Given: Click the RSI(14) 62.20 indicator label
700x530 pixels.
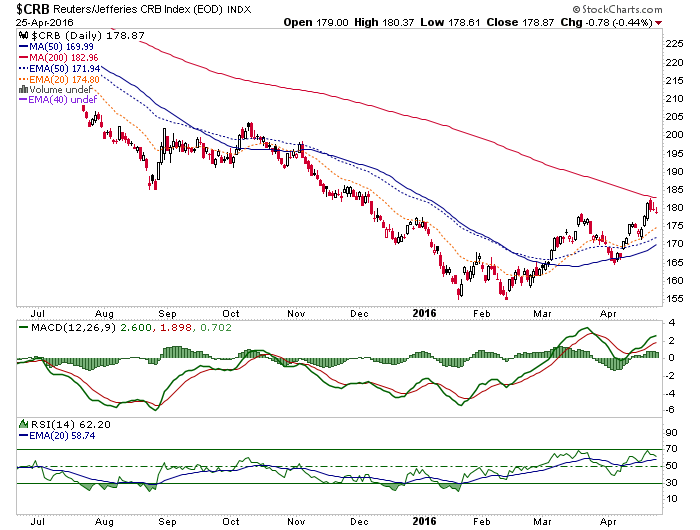Looking at the screenshot, I should coord(71,424).
